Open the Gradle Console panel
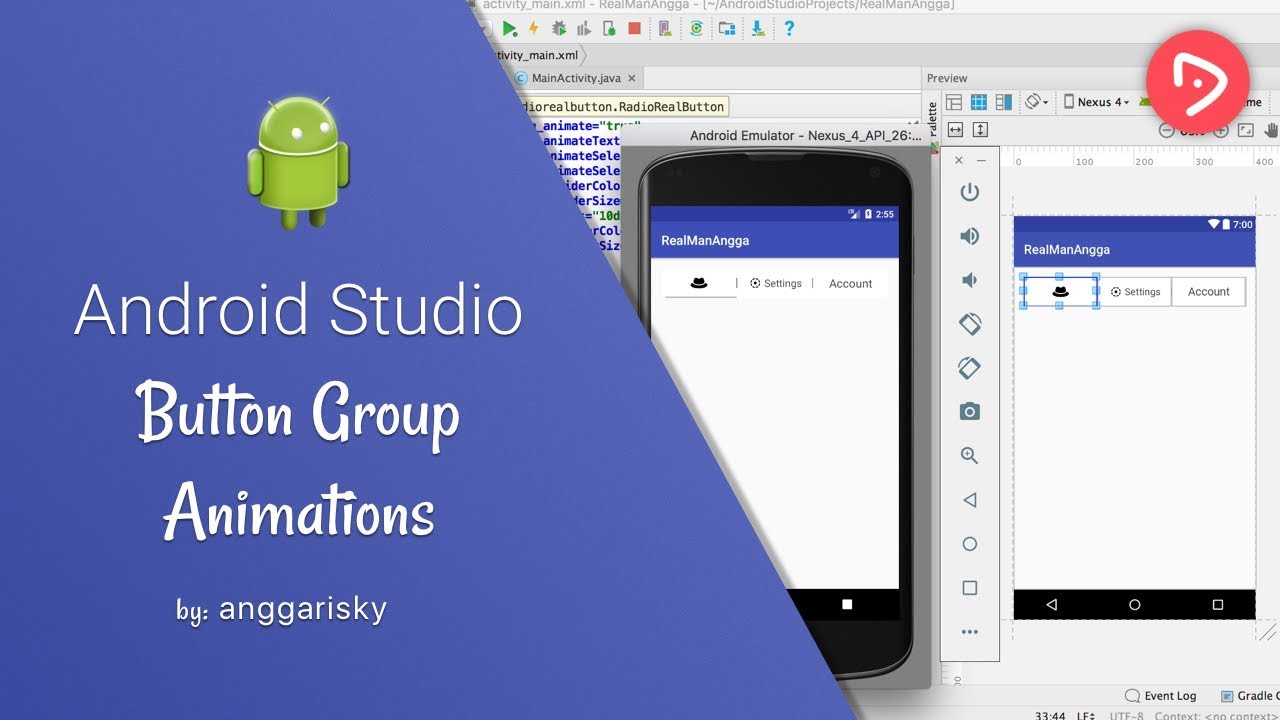This screenshot has height=720, width=1280. (x=1250, y=696)
